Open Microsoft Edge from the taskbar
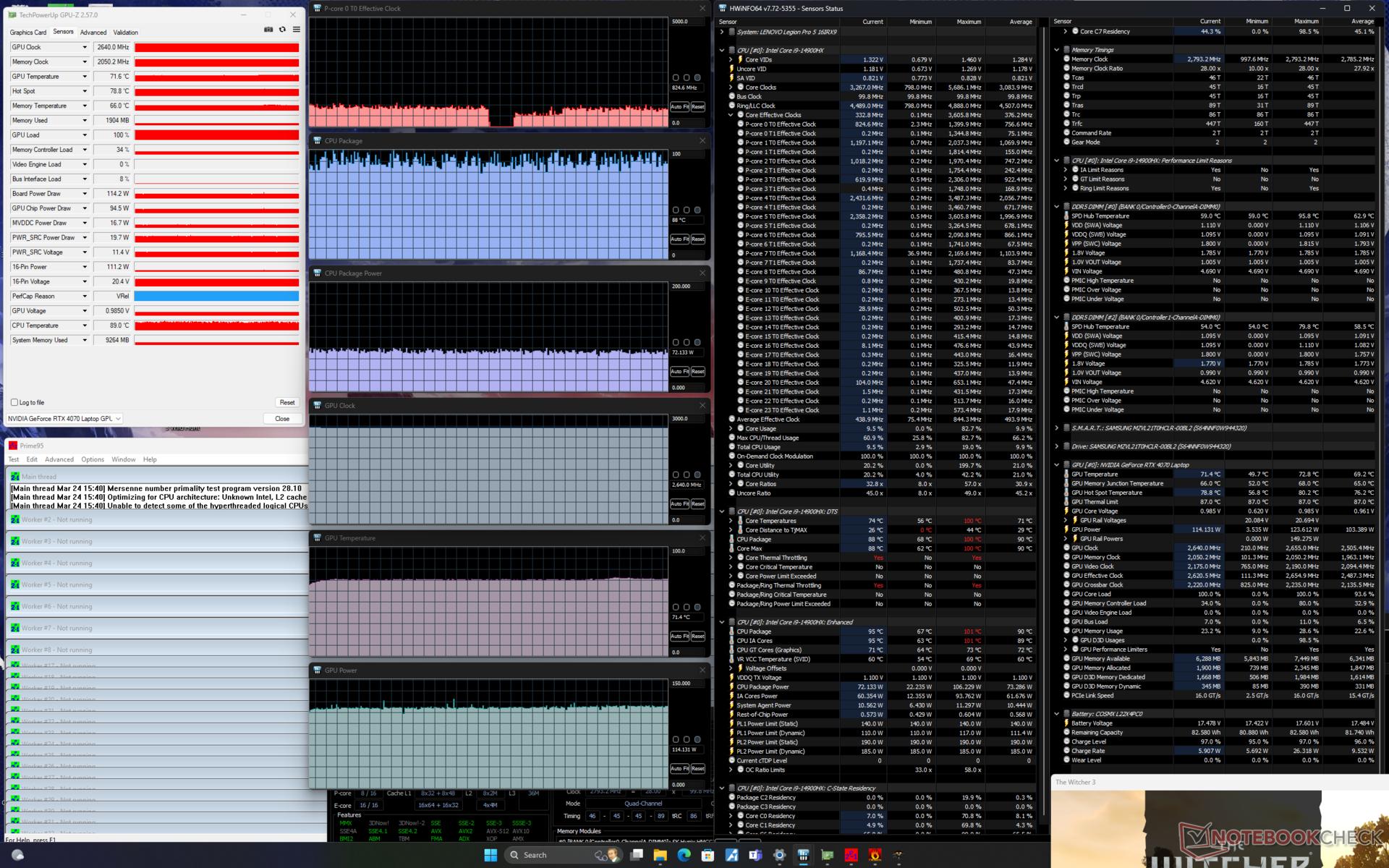The height and width of the screenshot is (868, 1389). 684,855
